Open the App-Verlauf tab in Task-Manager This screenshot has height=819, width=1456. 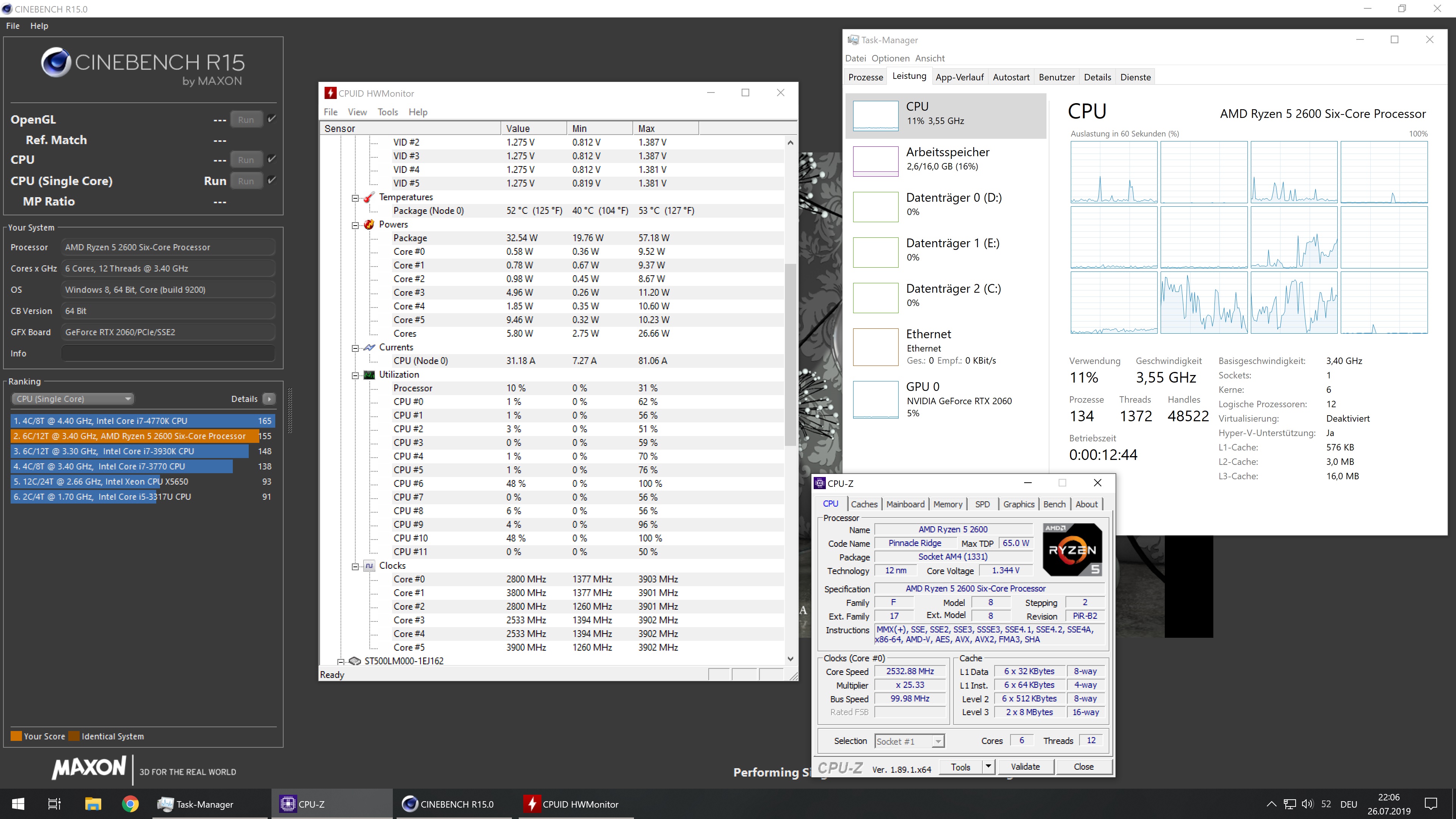[959, 77]
